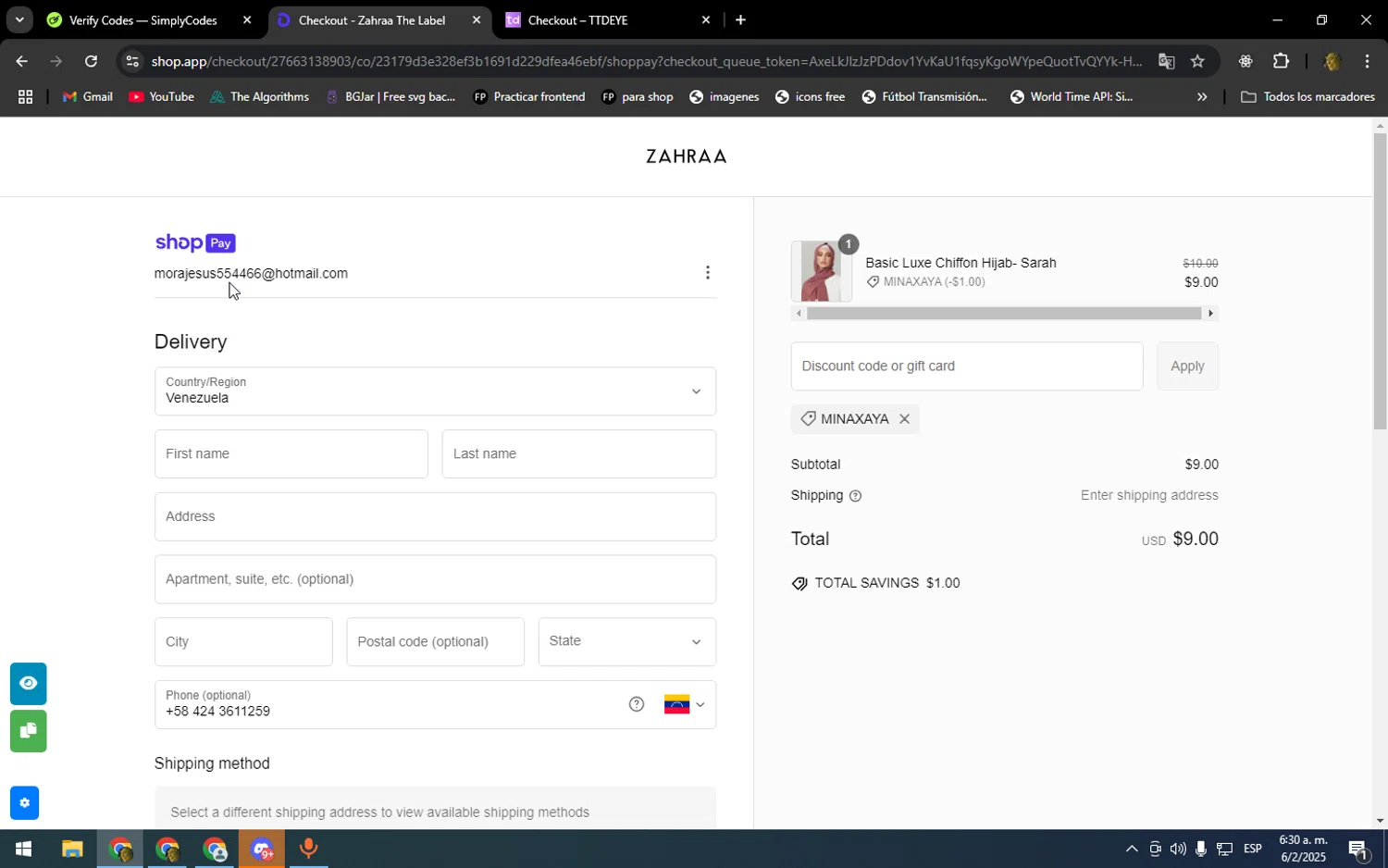
Task: Go back to previous page
Action: point(21,61)
